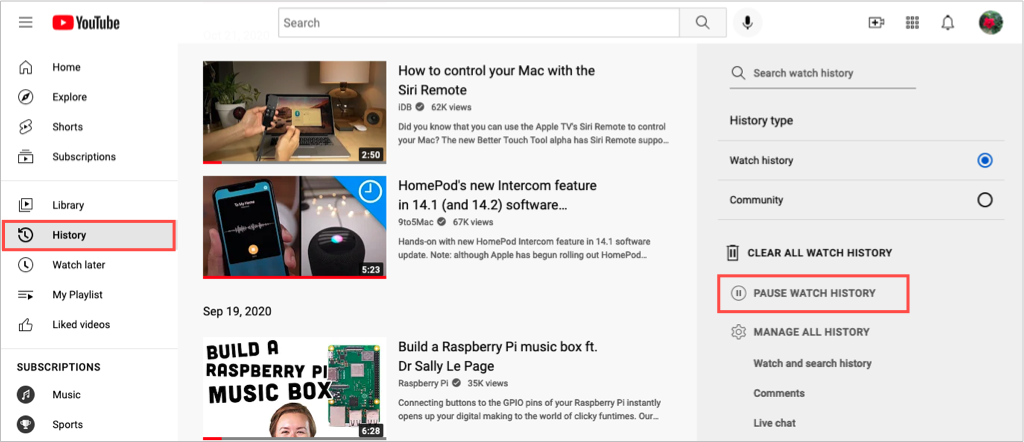The height and width of the screenshot is (442, 1024).
Task: Click the search magnifier button
Action: 703,23
